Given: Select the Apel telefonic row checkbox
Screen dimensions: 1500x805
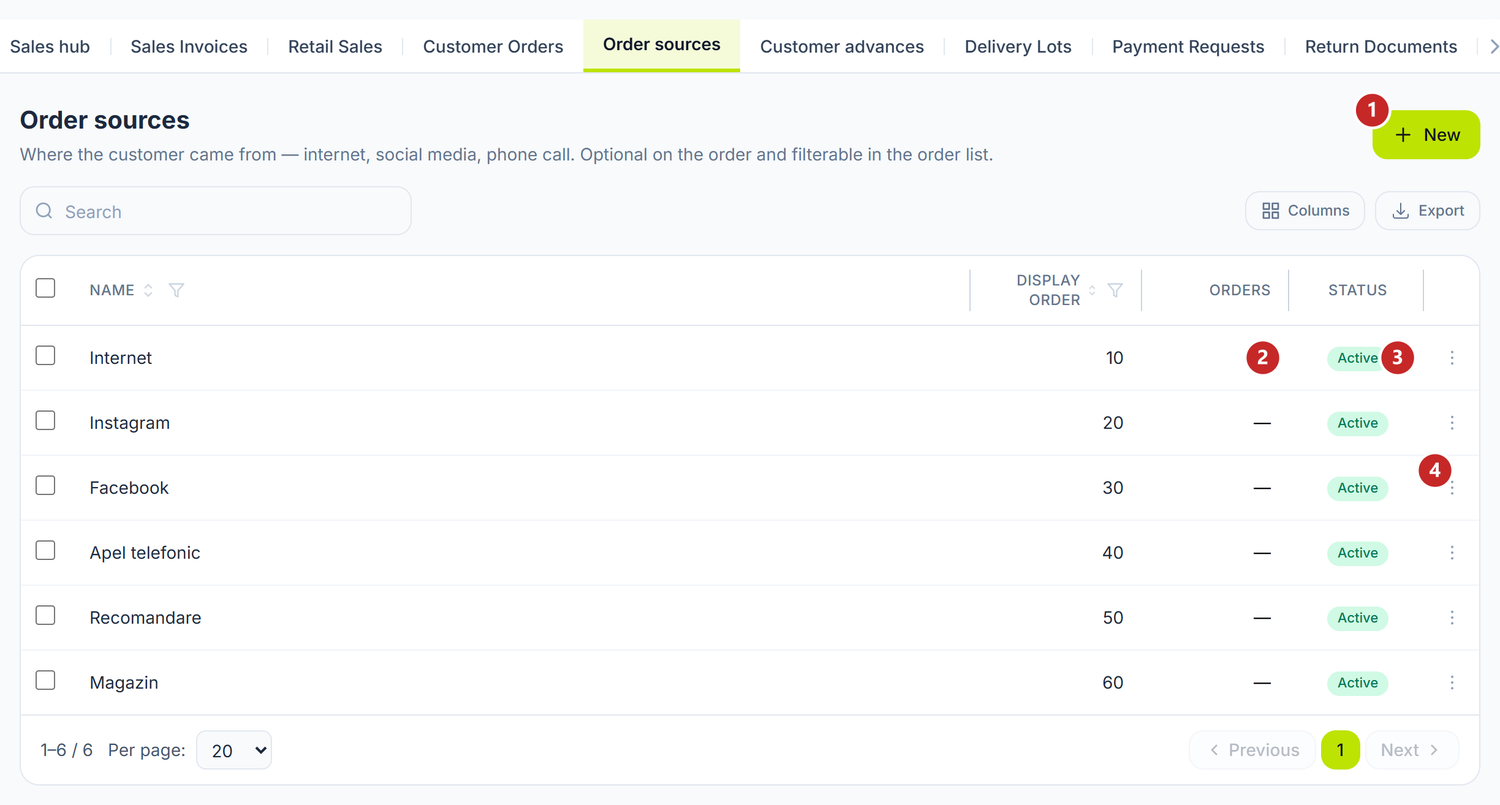Looking at the screenshot, I should [x=45, y=550].
